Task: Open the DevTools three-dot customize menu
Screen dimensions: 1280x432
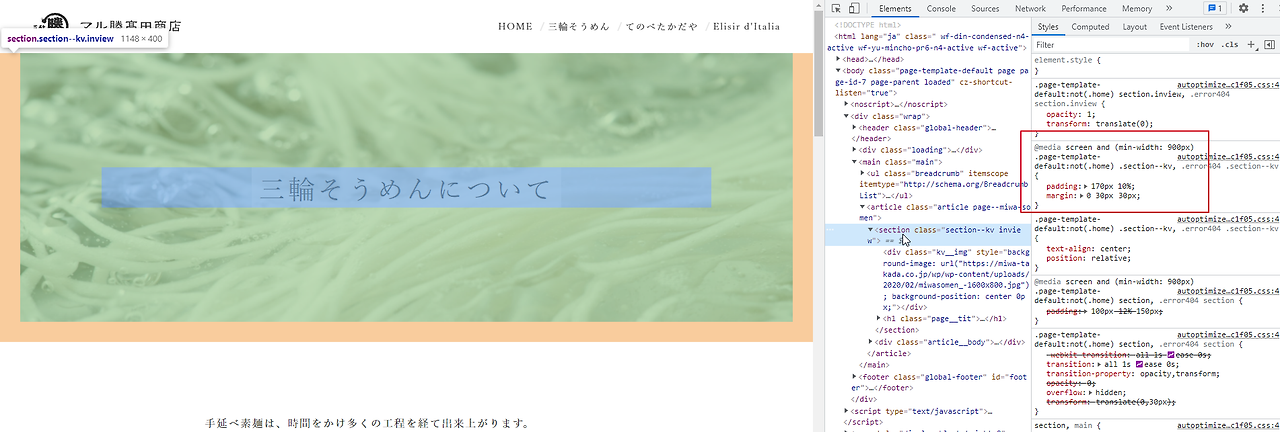Action: pyautogui.click(x=1262, y=8)
